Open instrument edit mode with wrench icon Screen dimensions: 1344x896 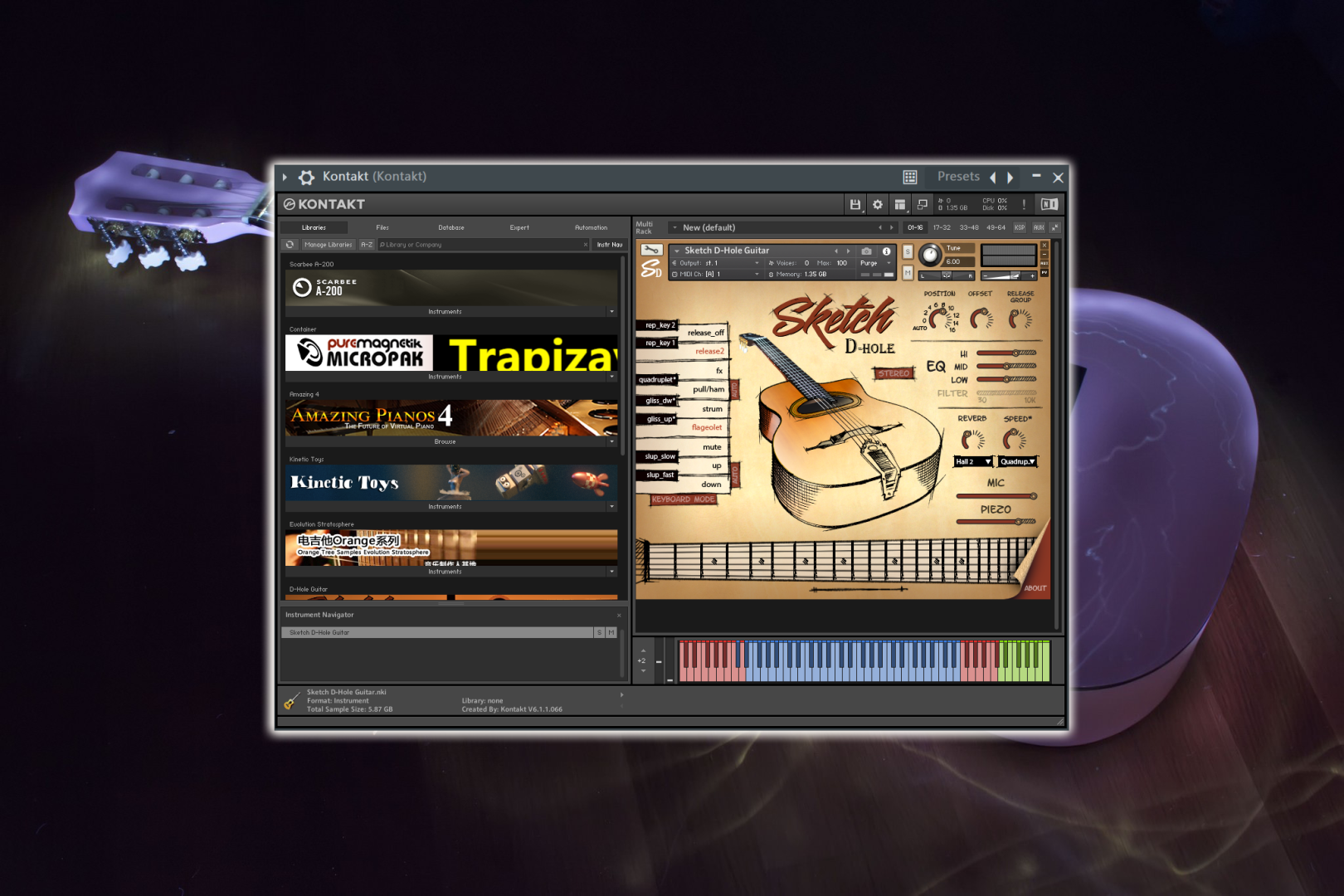(651, 250)
